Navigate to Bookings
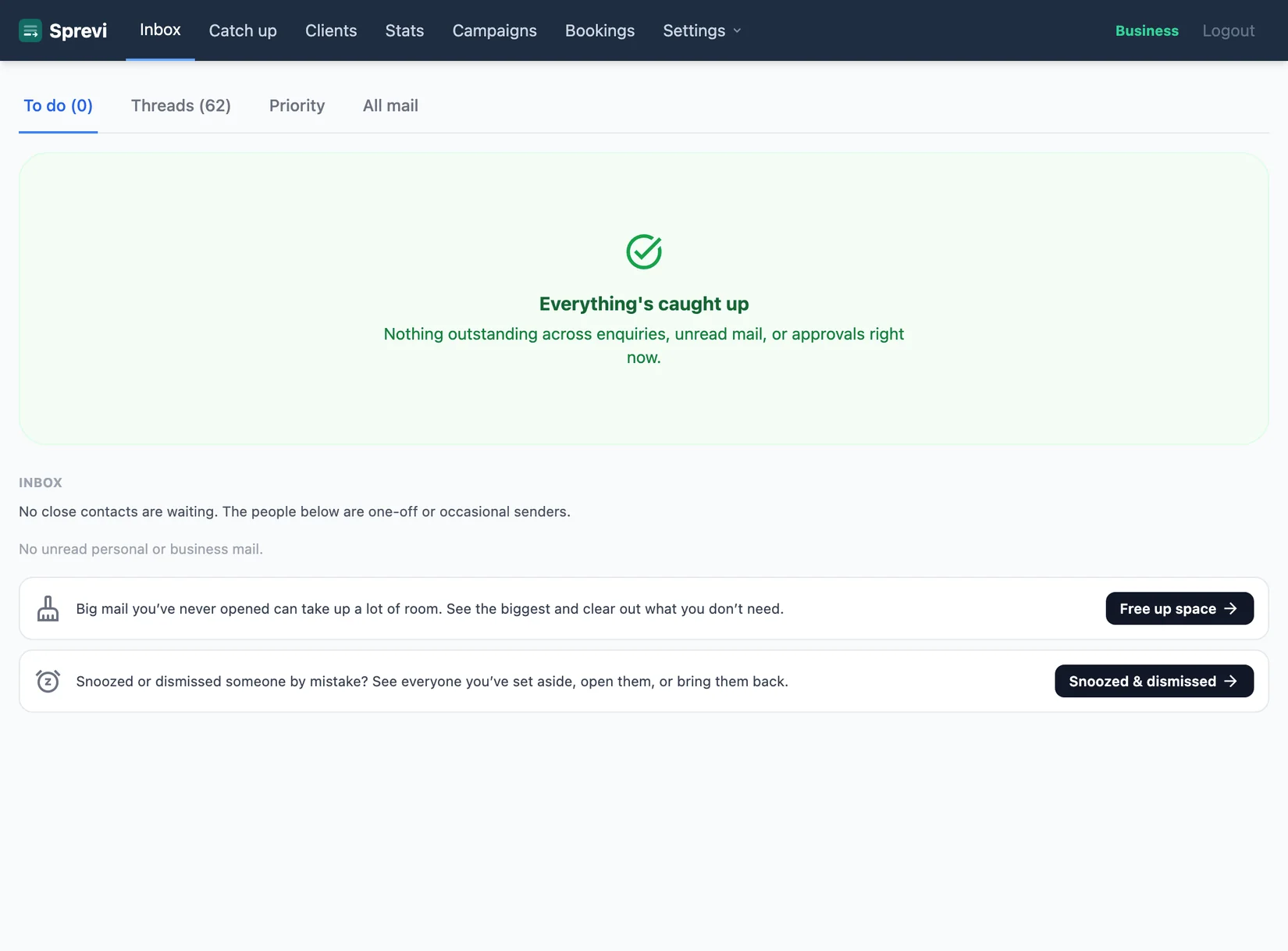Image resolution: width=1288 pixels, height=951 pixels. click(600, 30)
